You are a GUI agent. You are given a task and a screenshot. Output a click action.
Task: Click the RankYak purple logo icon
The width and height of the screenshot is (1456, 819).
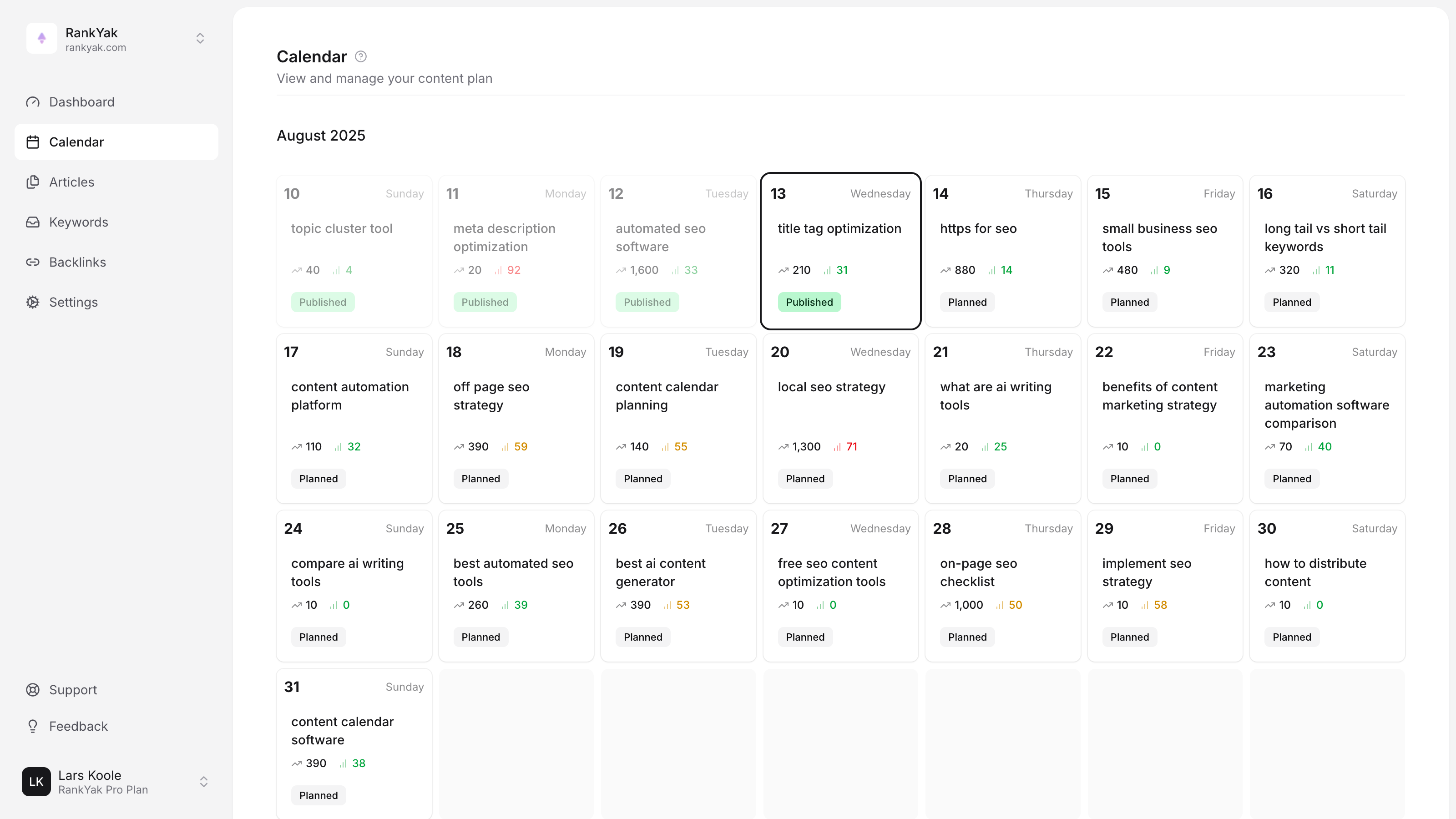(42, 38)
